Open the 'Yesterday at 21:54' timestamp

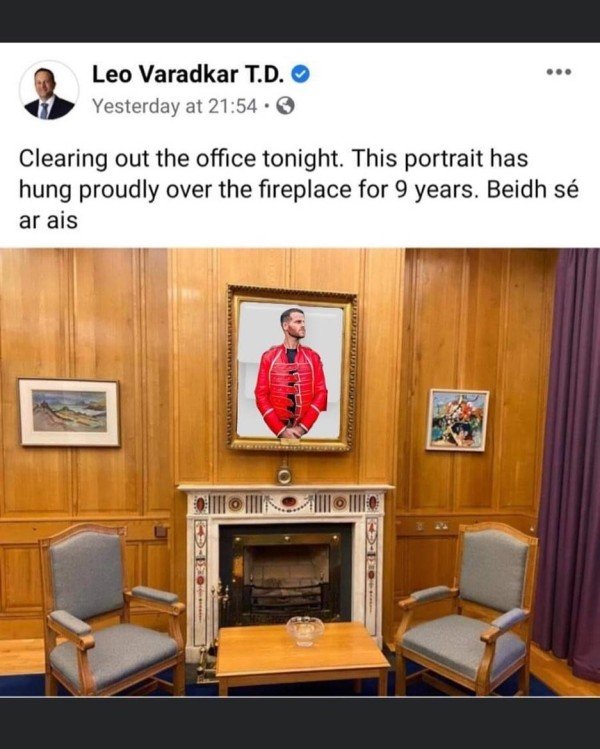(x=174, y=106)
